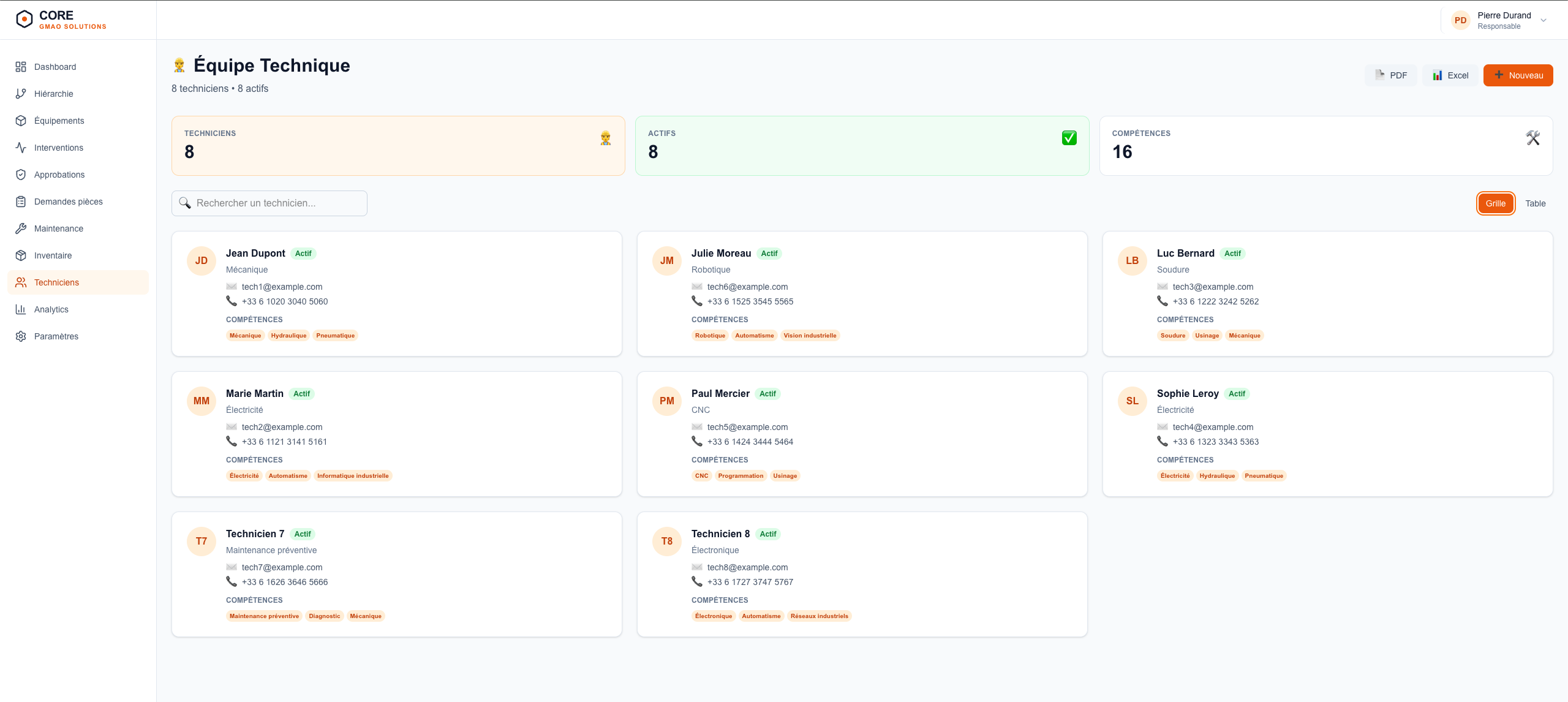Switch to Grille view
This screenshot has height=702, width=1568.
(x=1496, y=203)
